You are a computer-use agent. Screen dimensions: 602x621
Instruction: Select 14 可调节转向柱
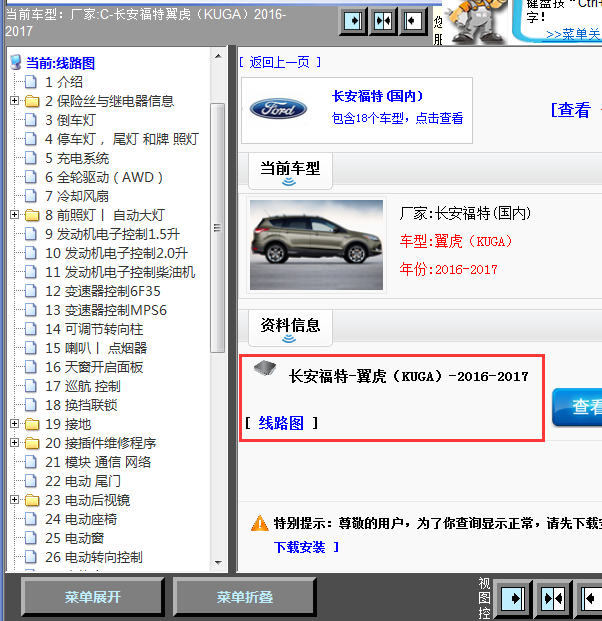(94, 329)
